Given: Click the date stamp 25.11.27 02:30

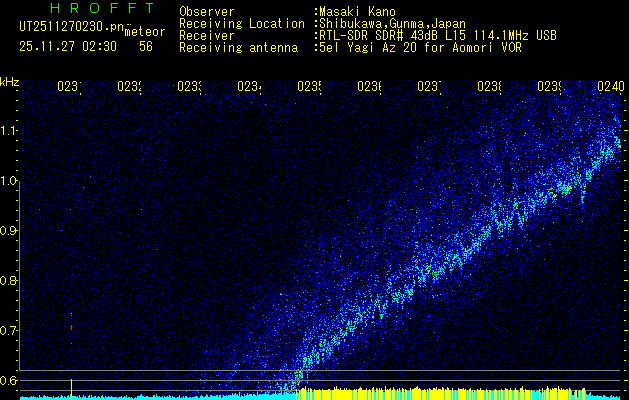Looking at the screenshot, I should (x=68, y=47).
